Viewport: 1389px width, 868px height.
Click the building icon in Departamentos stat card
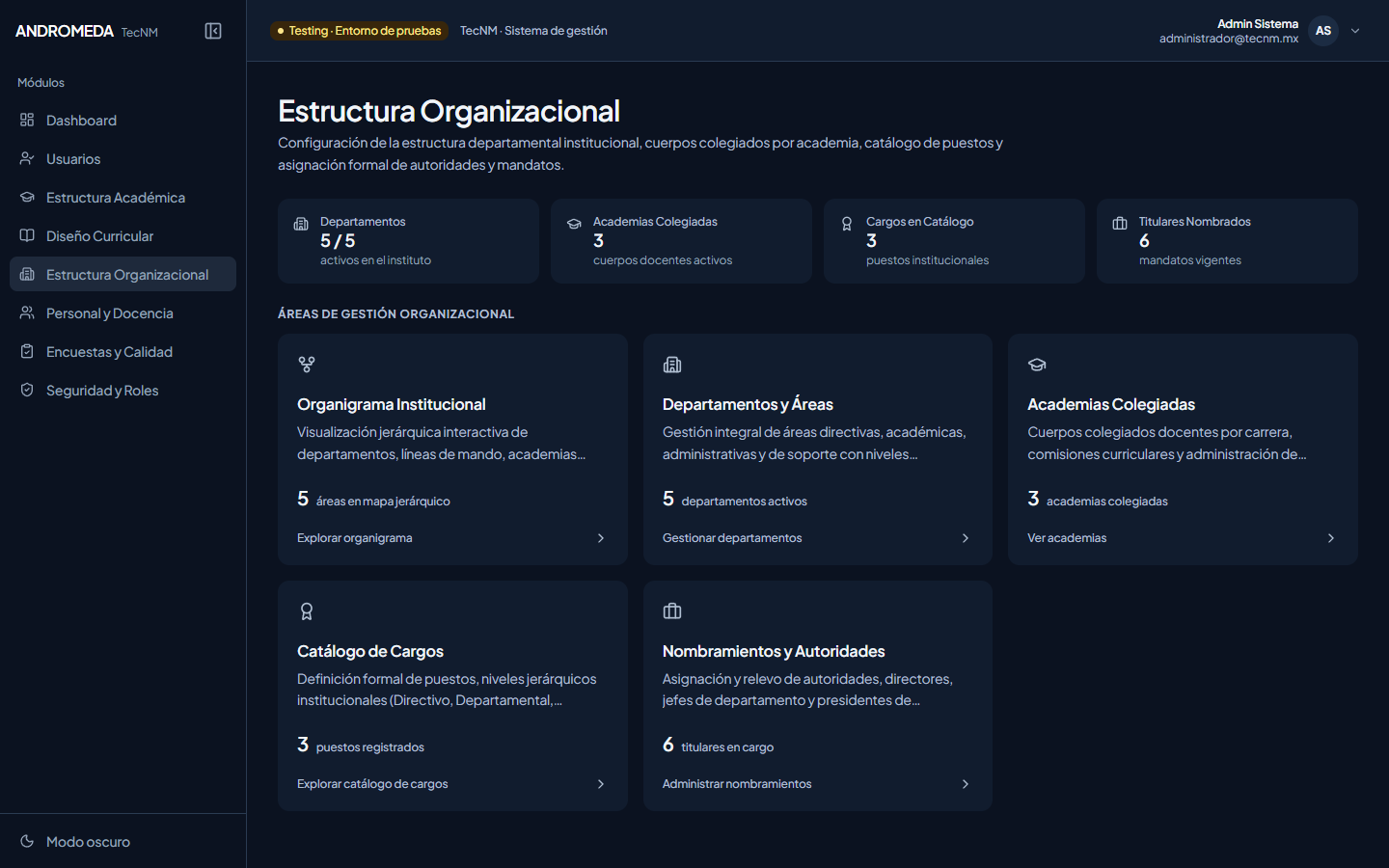tap(301, 224)
